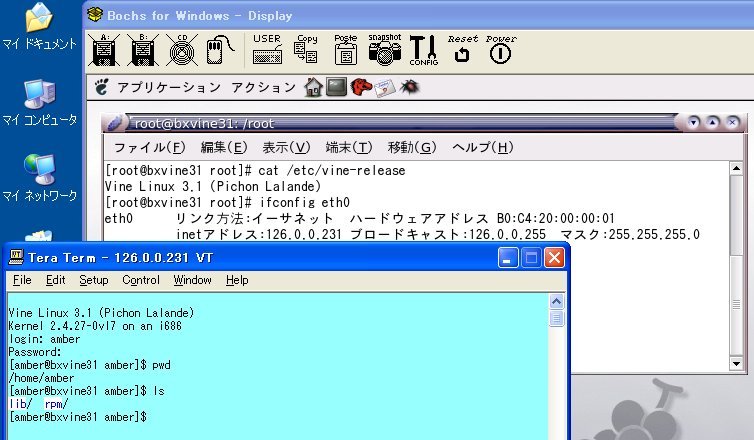Click the root terminal window menu feather icon
Image resolution: width=754 pixels, height=440 pixels.
coord(114,123)
